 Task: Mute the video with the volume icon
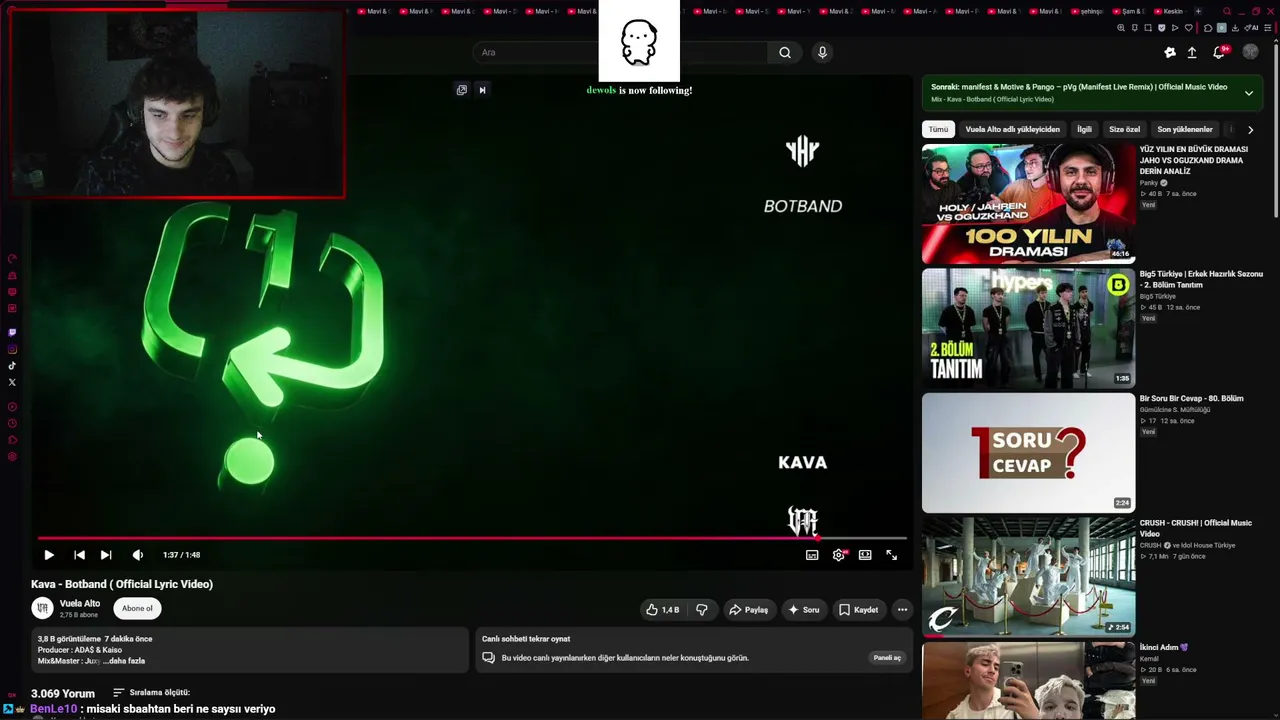coord(138,555)
